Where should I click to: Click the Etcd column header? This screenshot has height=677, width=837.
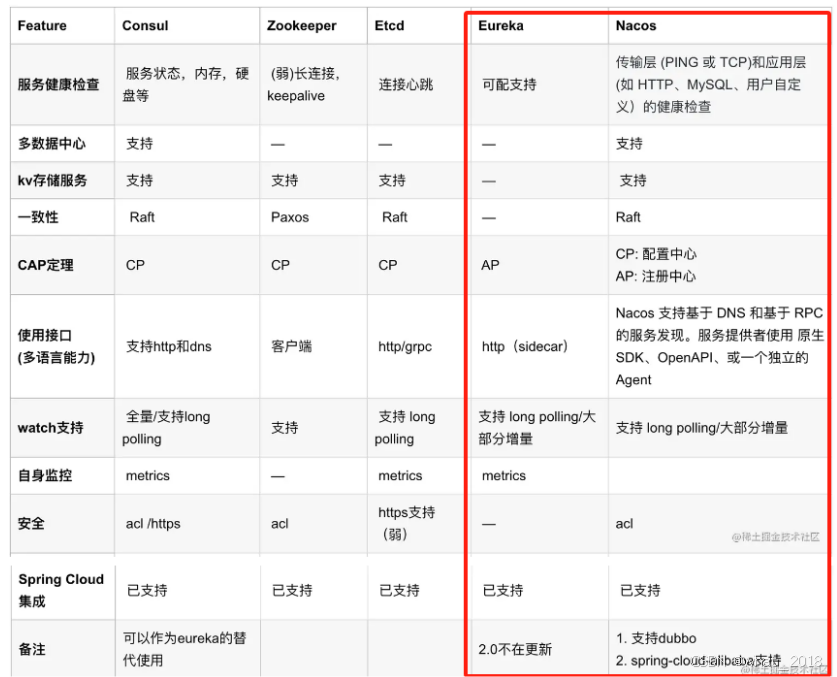pos(389,26)
